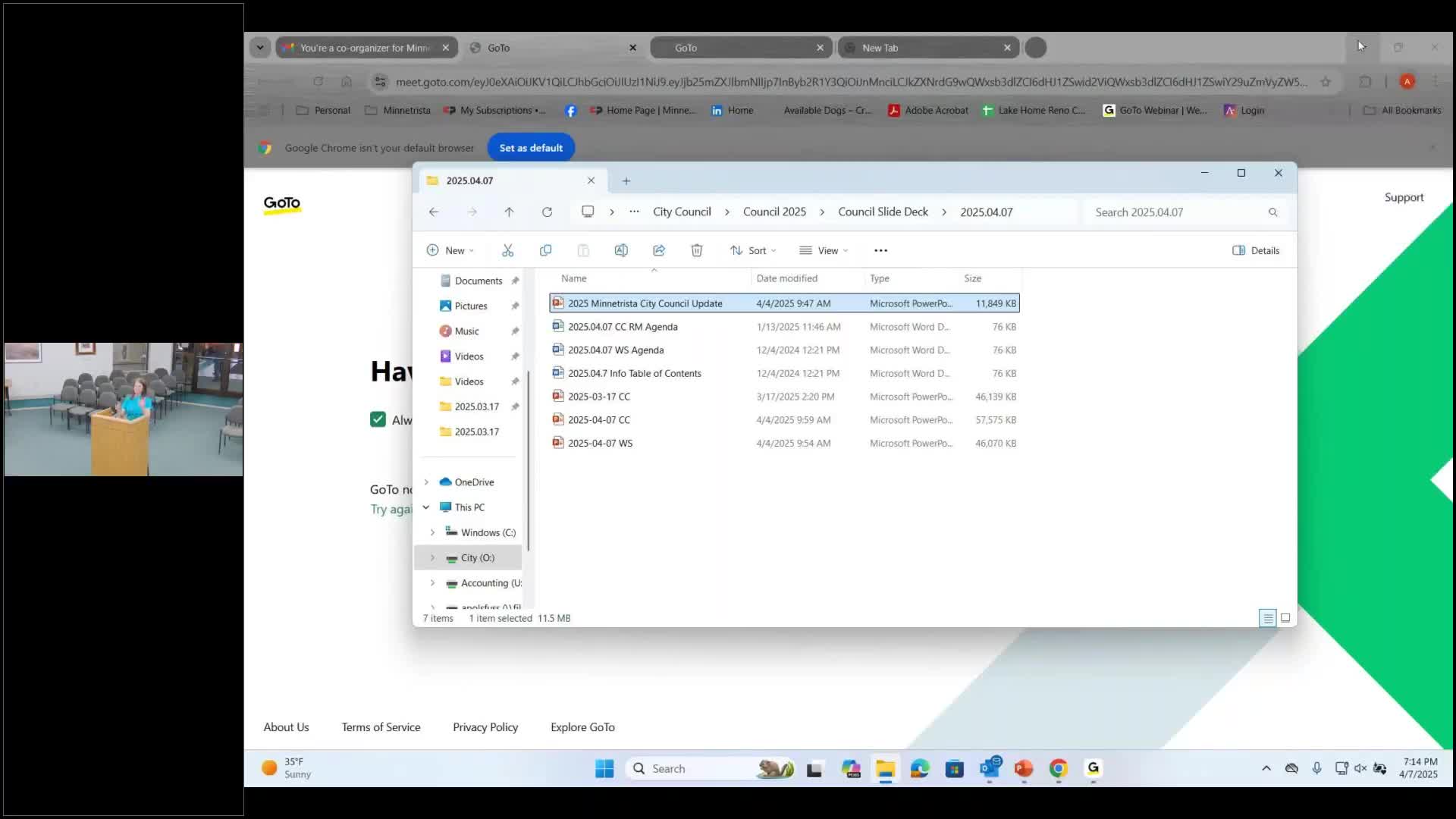Collapse the This PC tree node

click(426, 507)
